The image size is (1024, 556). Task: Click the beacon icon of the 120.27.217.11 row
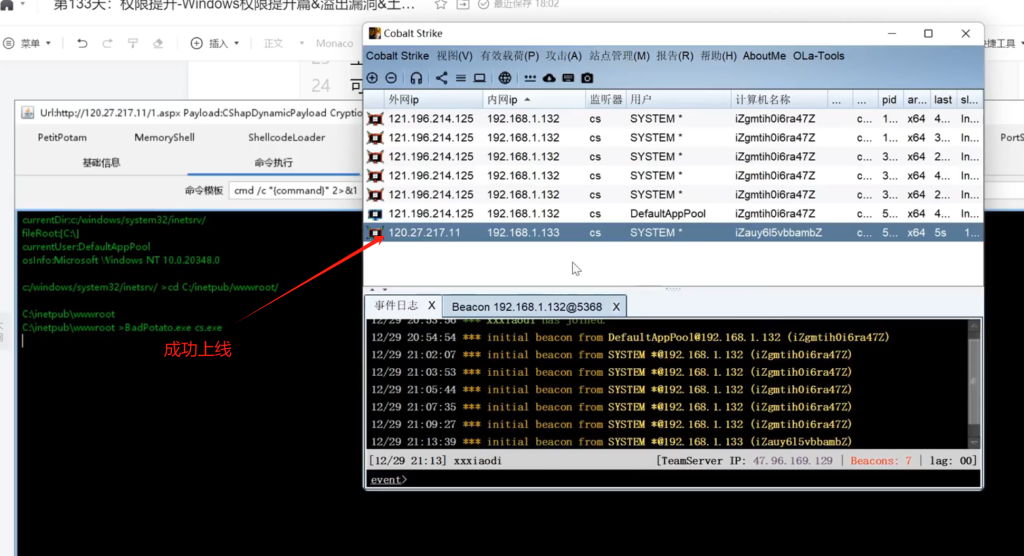click(376, 233)
